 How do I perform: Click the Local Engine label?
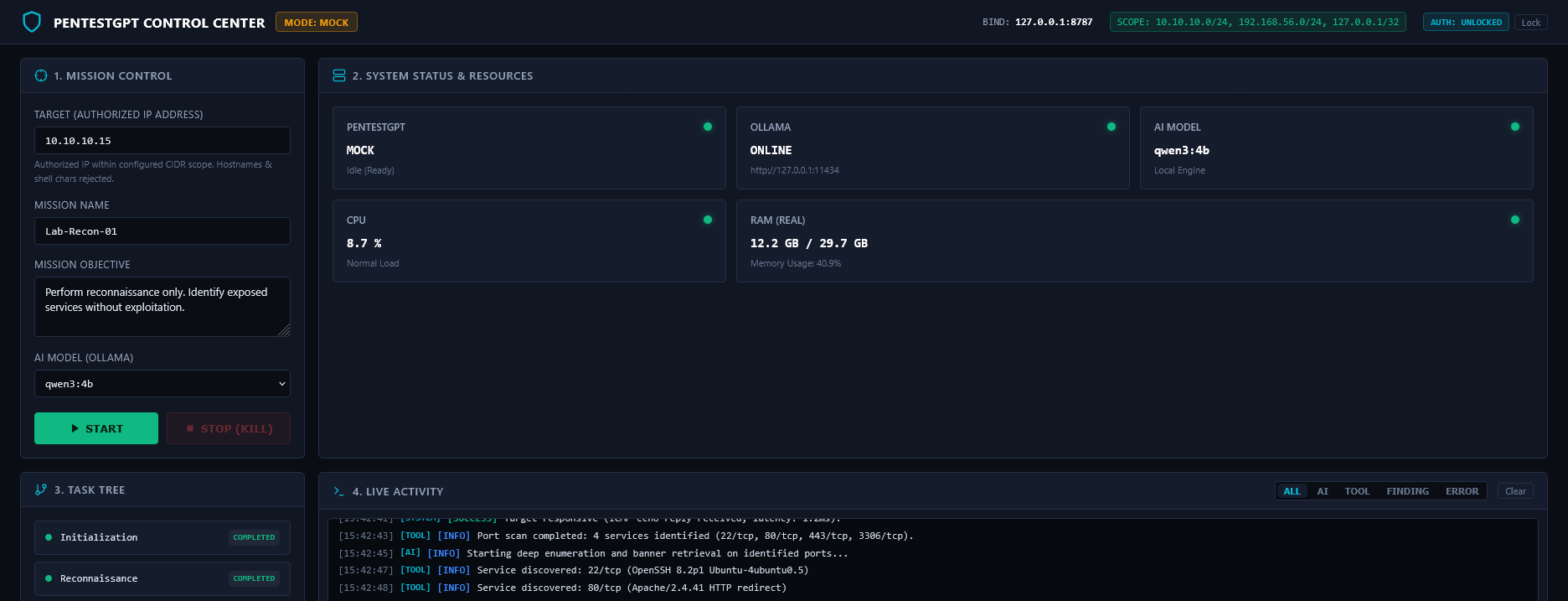1179,170
